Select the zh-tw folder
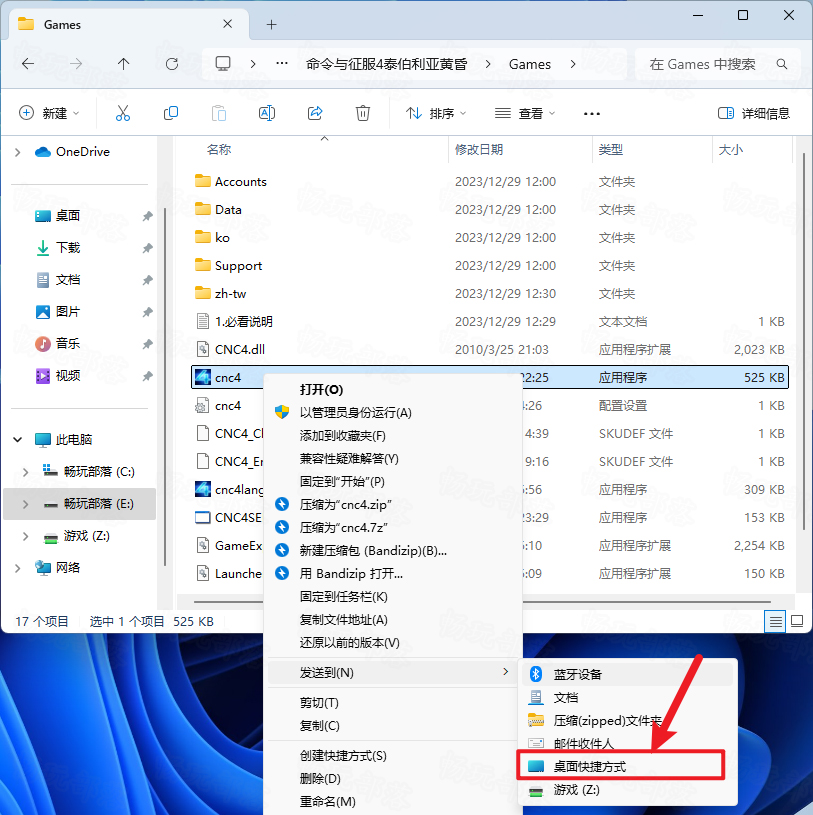813x815 pixels. pos(220,293)
